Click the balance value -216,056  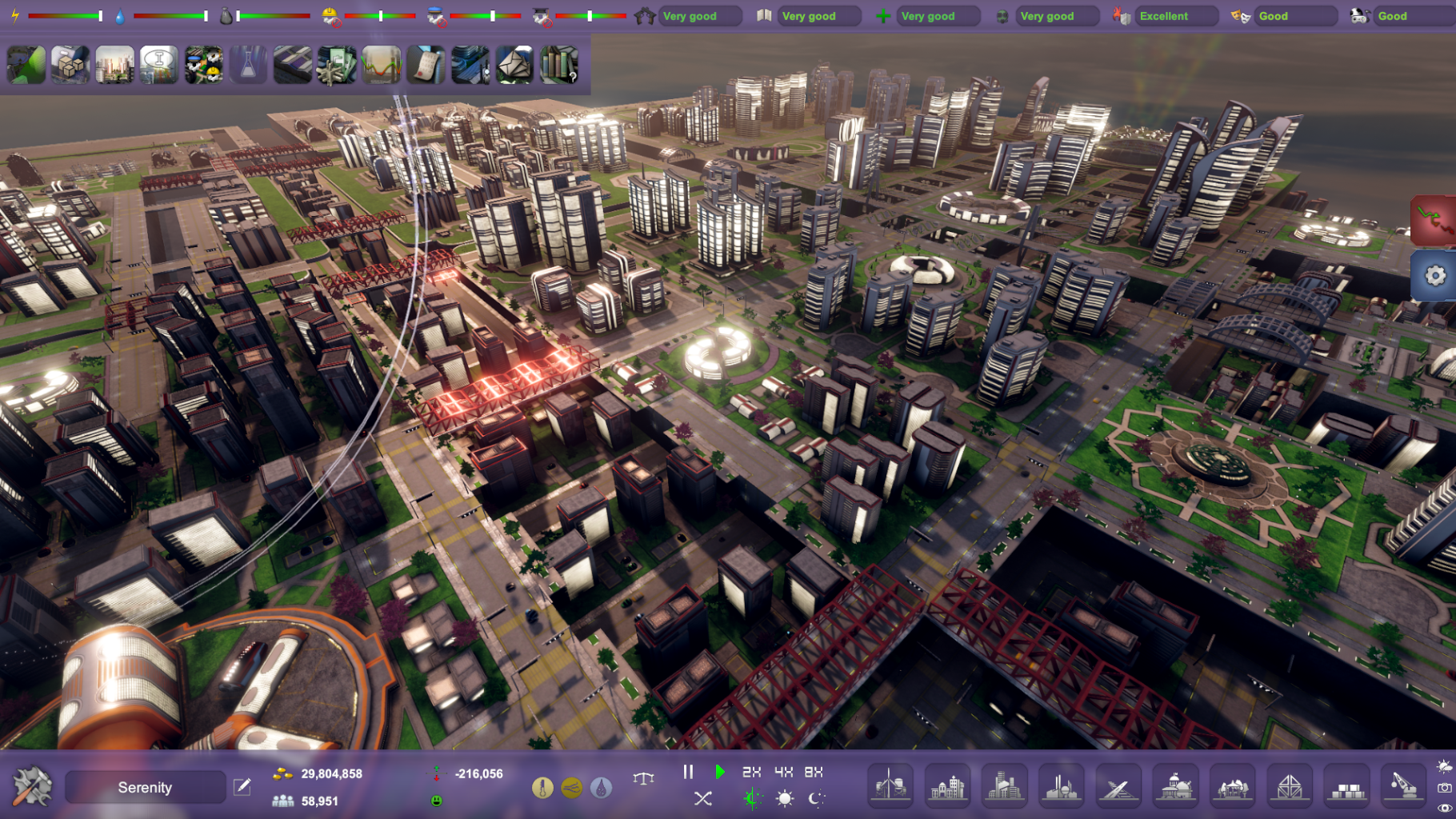point(478,773)
